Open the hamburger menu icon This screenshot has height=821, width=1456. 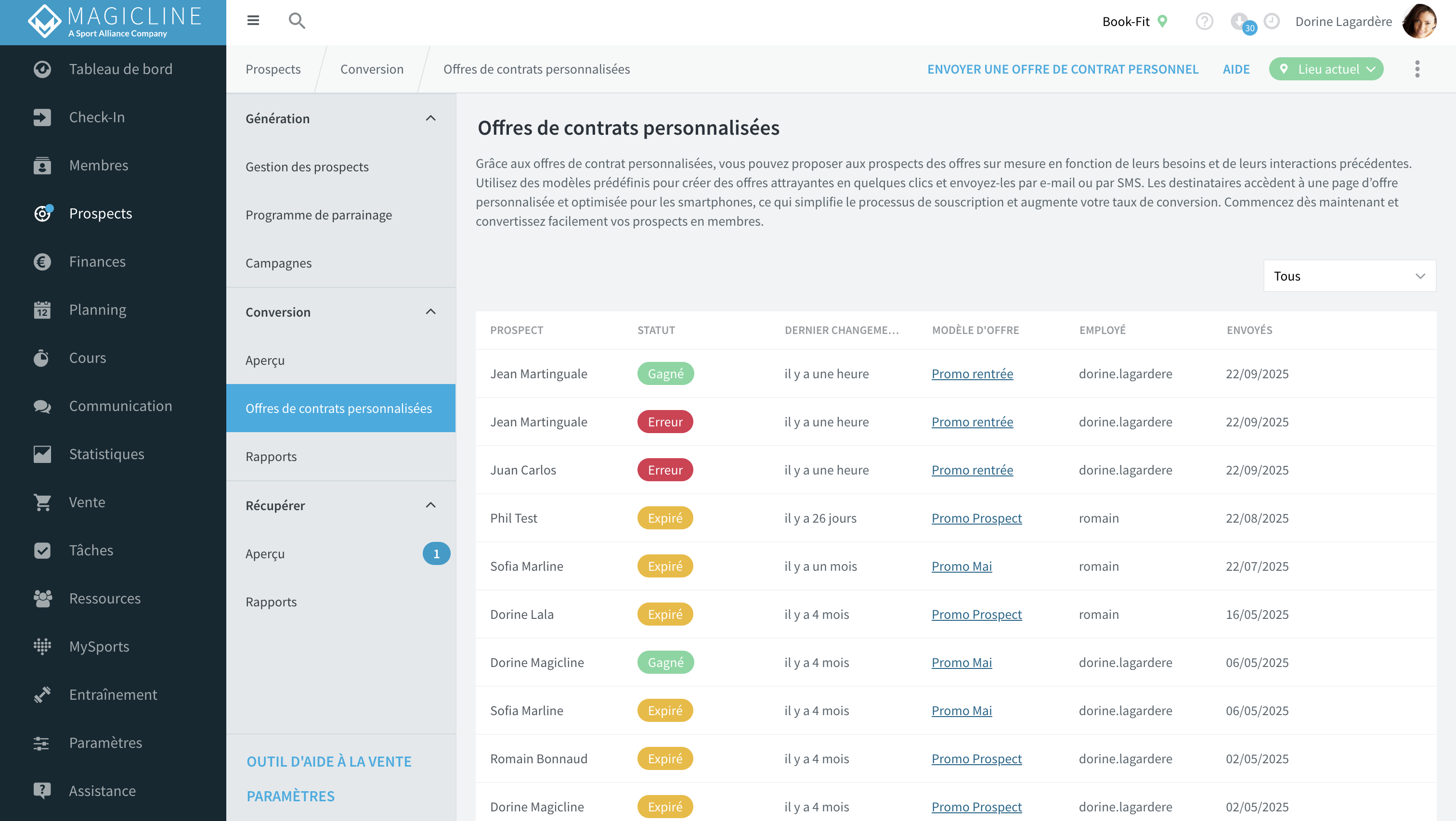click(x=253, y=21)
